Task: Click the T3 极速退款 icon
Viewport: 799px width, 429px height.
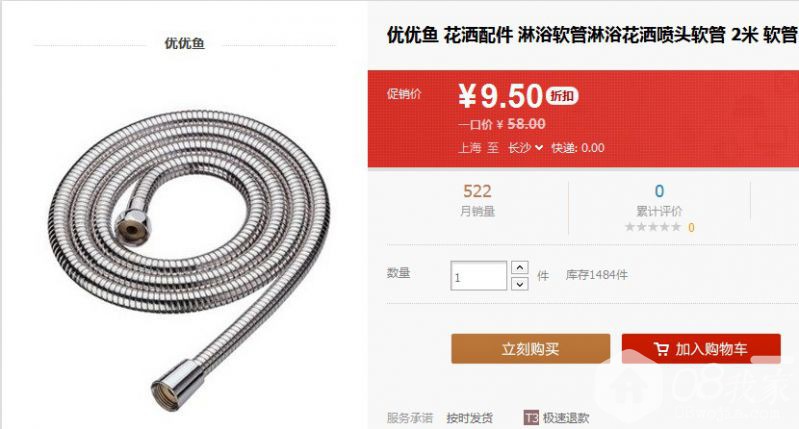Action: [531, 418]
